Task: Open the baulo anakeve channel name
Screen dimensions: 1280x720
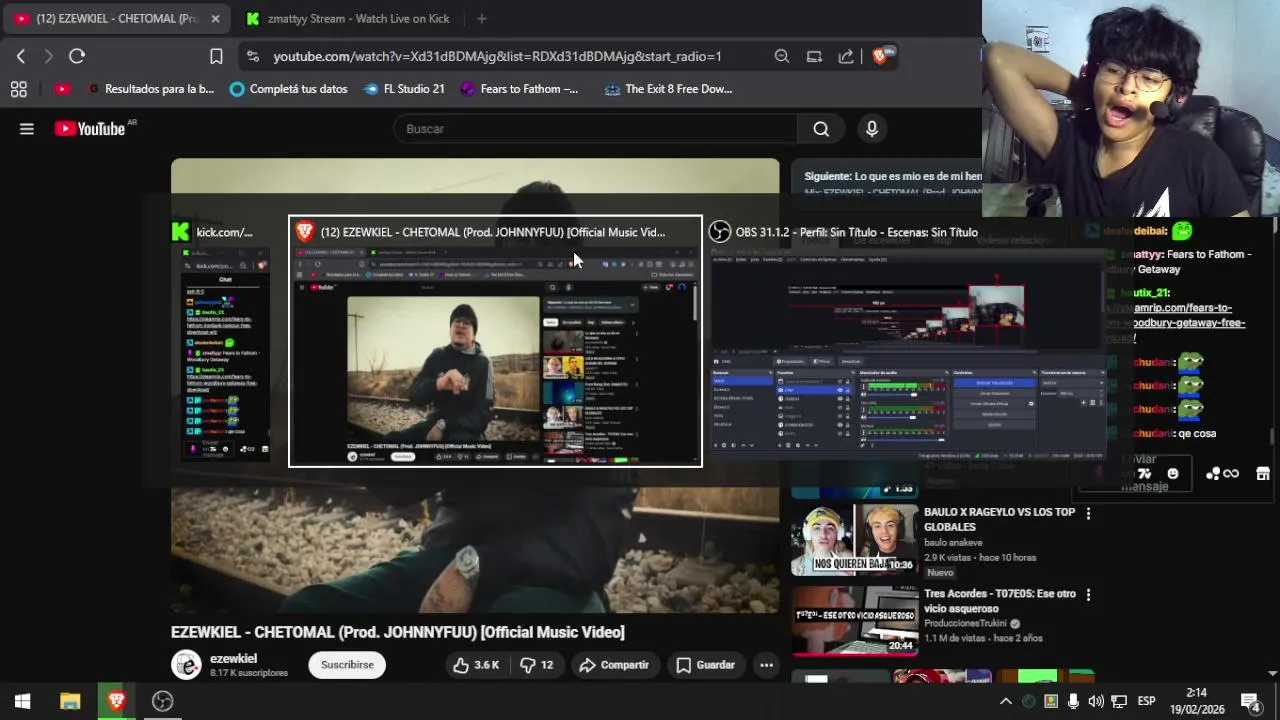Action: pos(953,543)
